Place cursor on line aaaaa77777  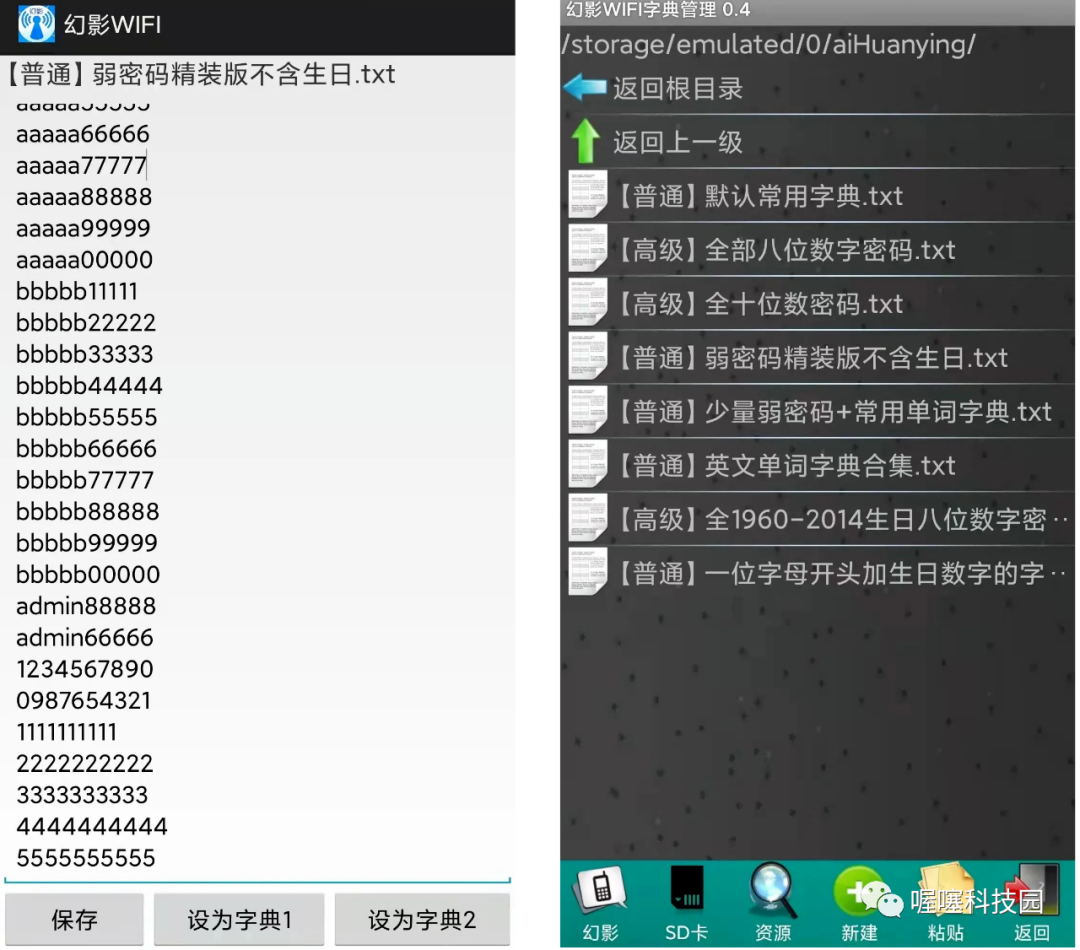pos(81,165)
